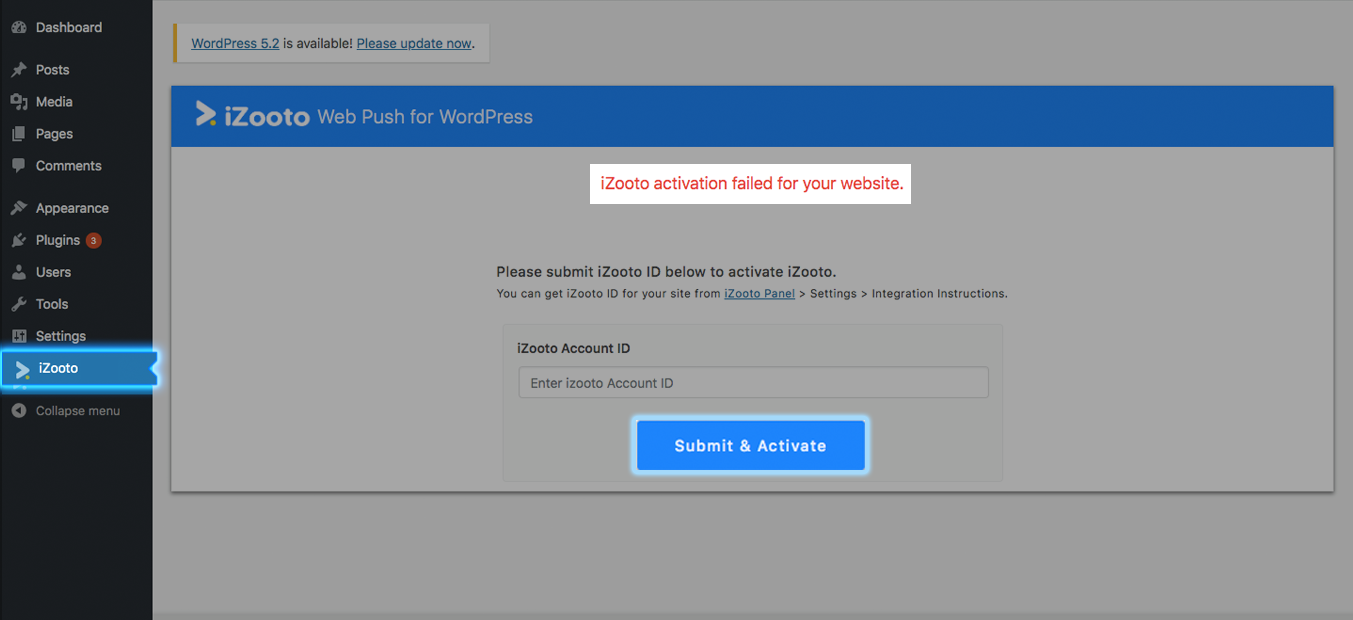Screen dimensions: 1353x620
Task: Click the Please submit iZooto ID instruction
Action: pos(666,272)
